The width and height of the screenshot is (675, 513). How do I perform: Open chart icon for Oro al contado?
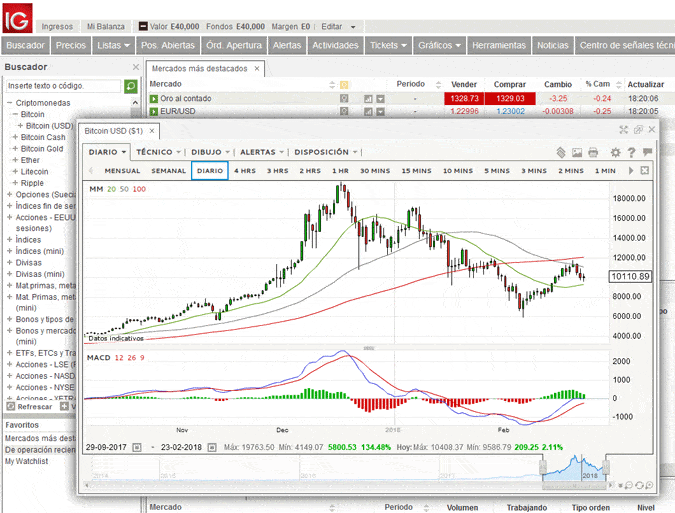[x=368, y=99]
